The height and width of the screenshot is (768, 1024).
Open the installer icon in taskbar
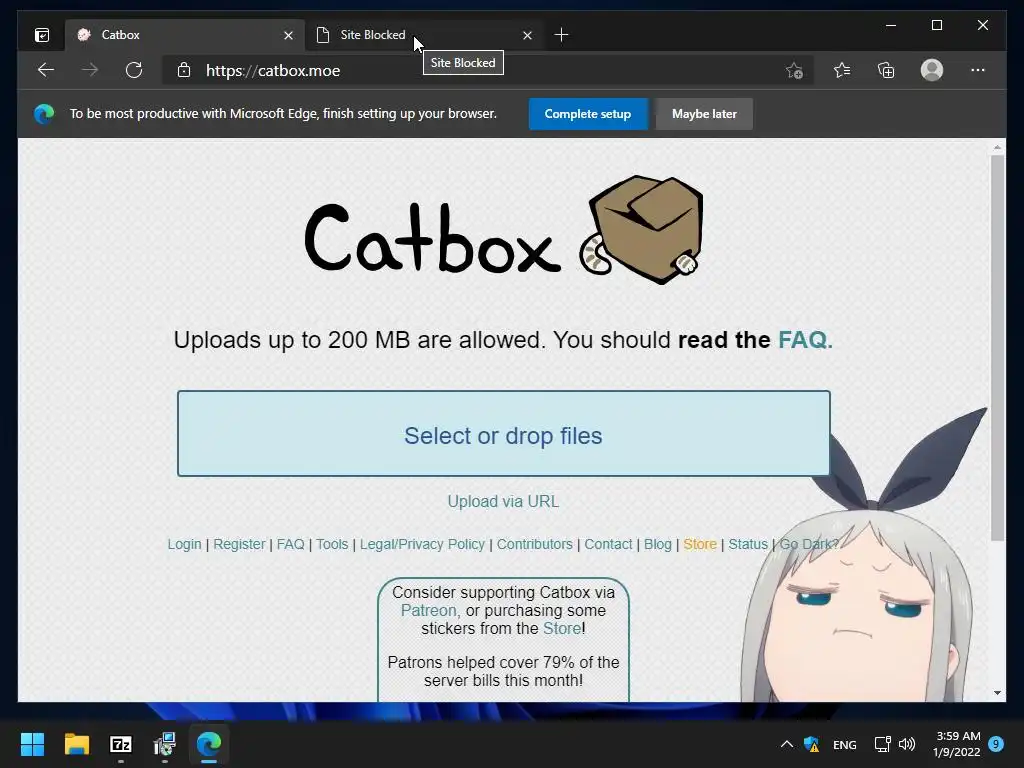[x=165, y=744]
